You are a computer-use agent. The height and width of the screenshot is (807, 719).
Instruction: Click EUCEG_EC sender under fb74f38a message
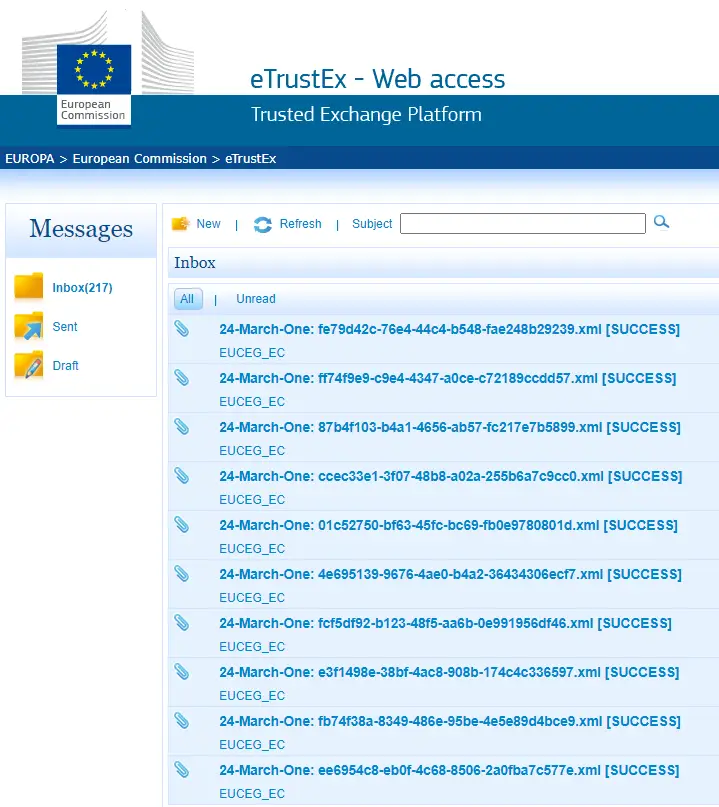point(252,745)
